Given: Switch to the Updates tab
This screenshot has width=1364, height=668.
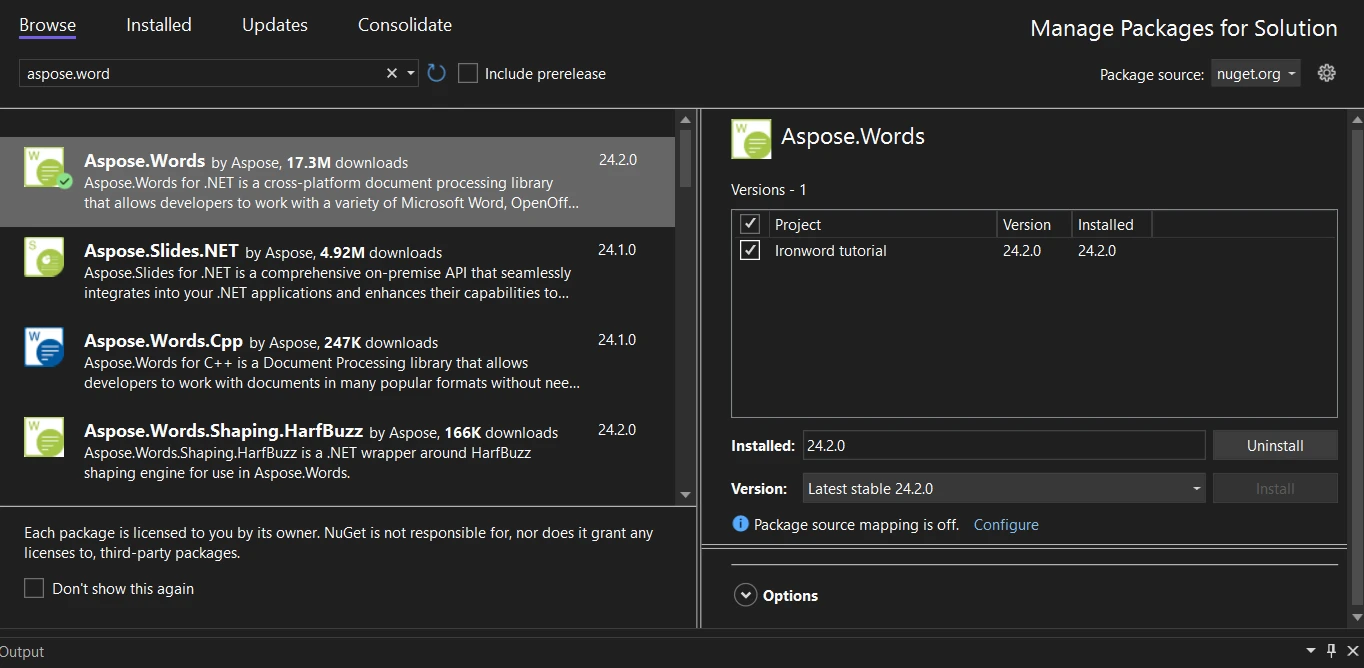Looking at the screenshot, I should tap(274, 25).
